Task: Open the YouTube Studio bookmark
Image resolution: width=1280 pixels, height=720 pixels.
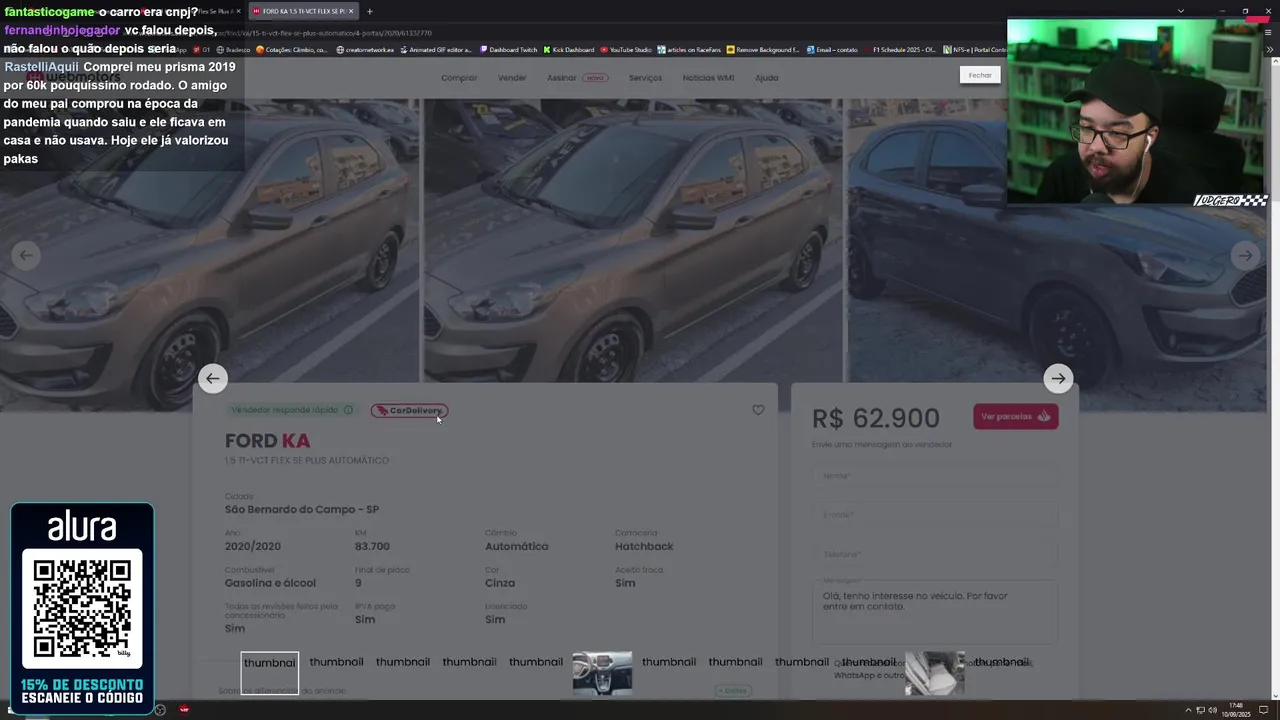Action: pos(626,49)
